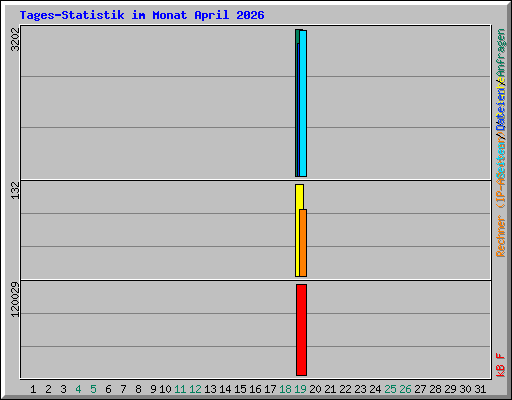Click day 16 on the x-axis
Viewport: 512px width, 400px height.
click(x=255, y=389)
